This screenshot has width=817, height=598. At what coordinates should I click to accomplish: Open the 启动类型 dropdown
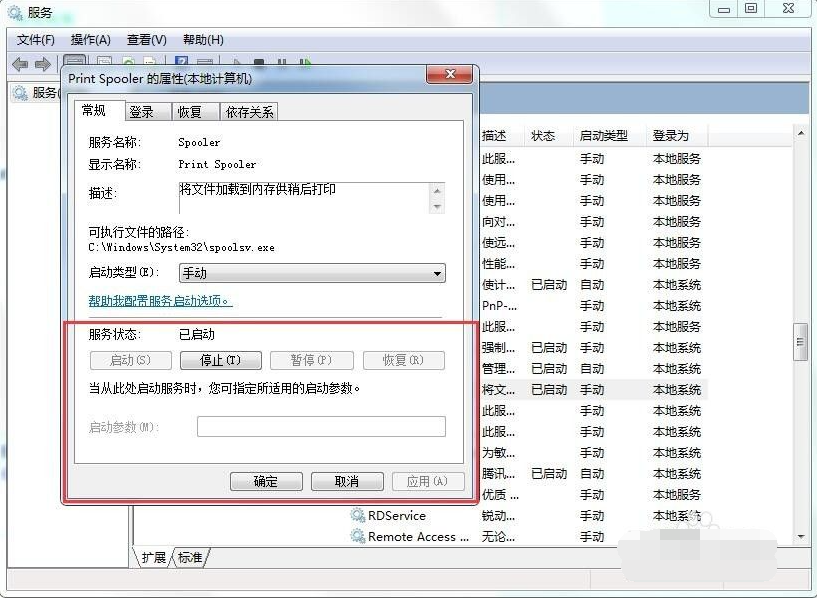click(437, 272)
